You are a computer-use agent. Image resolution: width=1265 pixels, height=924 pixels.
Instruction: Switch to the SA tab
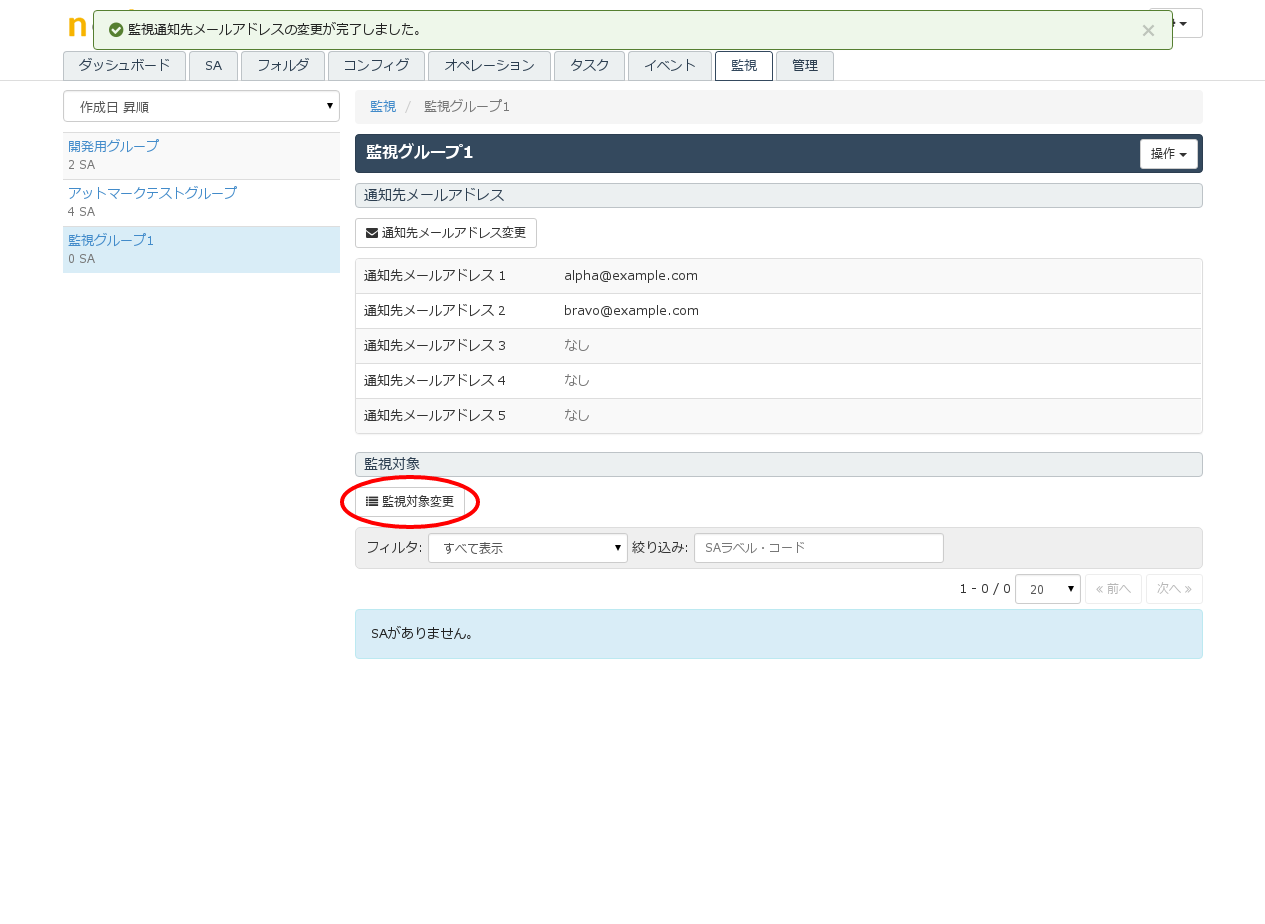click(x=213, y=66)
